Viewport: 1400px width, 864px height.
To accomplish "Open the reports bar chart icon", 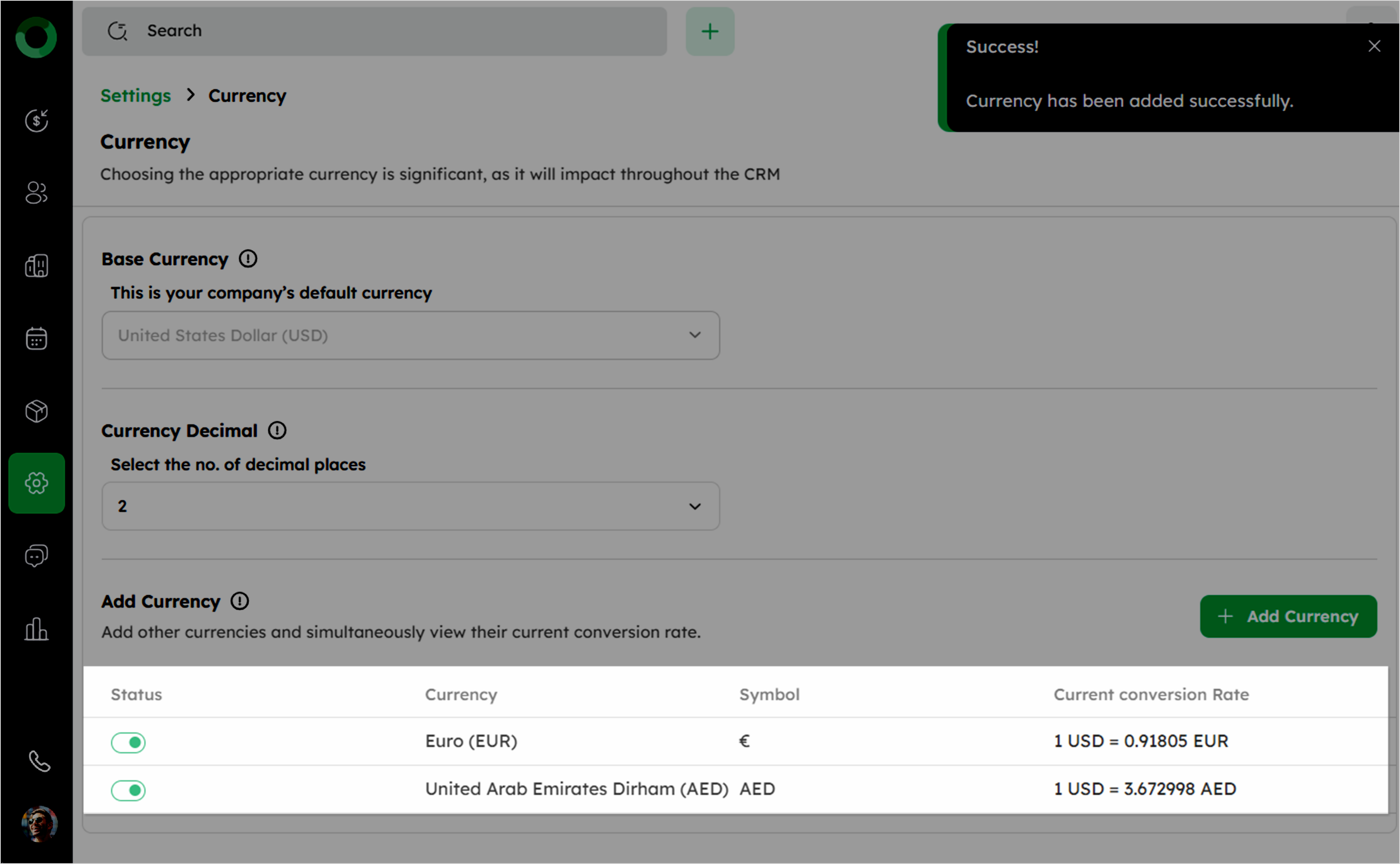I will pyautogui.click(x=37, y=629).
